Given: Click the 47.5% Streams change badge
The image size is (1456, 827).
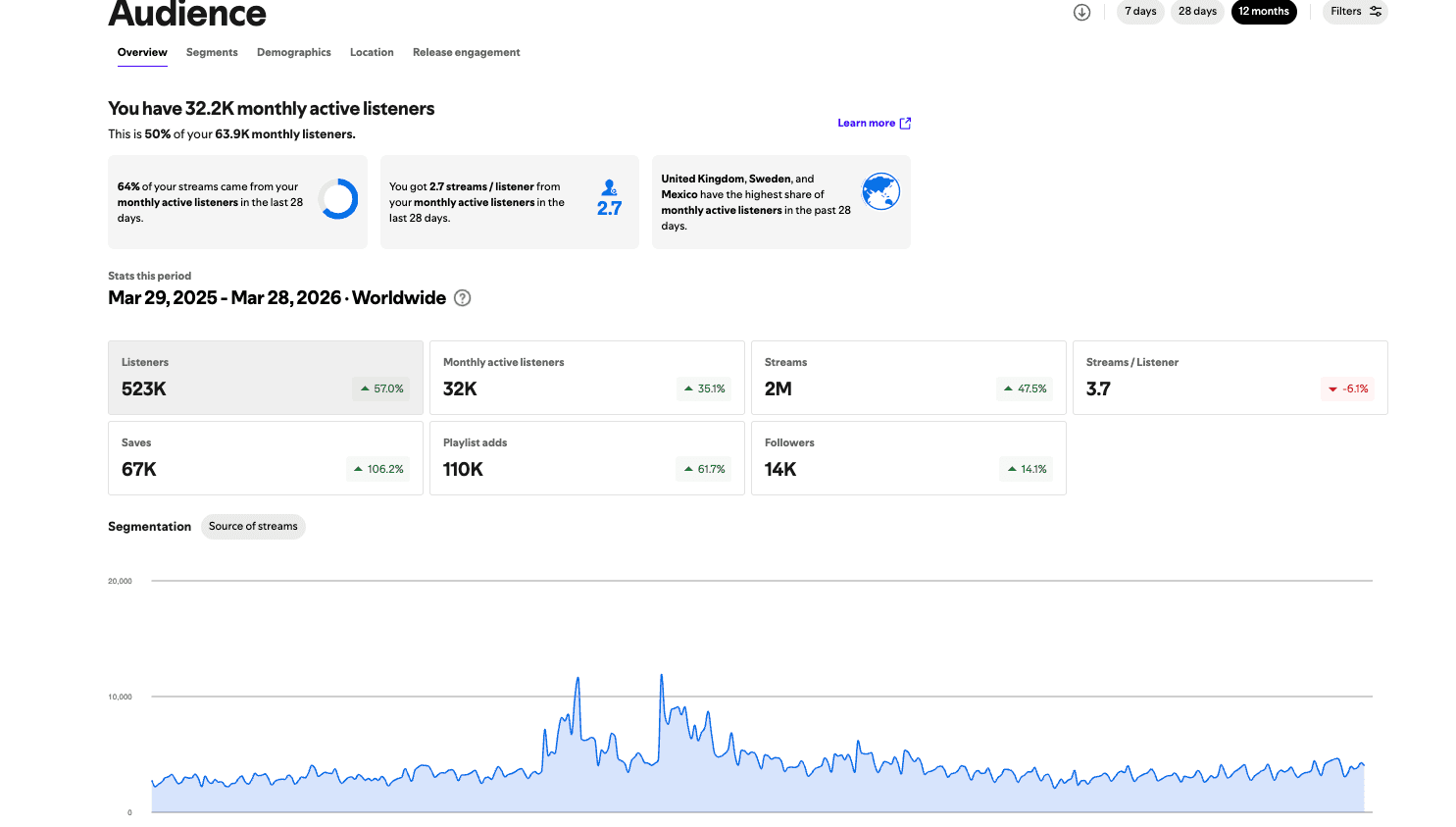Looking at the screenshot, I should pyautogui.click(x=1025, y=389).
